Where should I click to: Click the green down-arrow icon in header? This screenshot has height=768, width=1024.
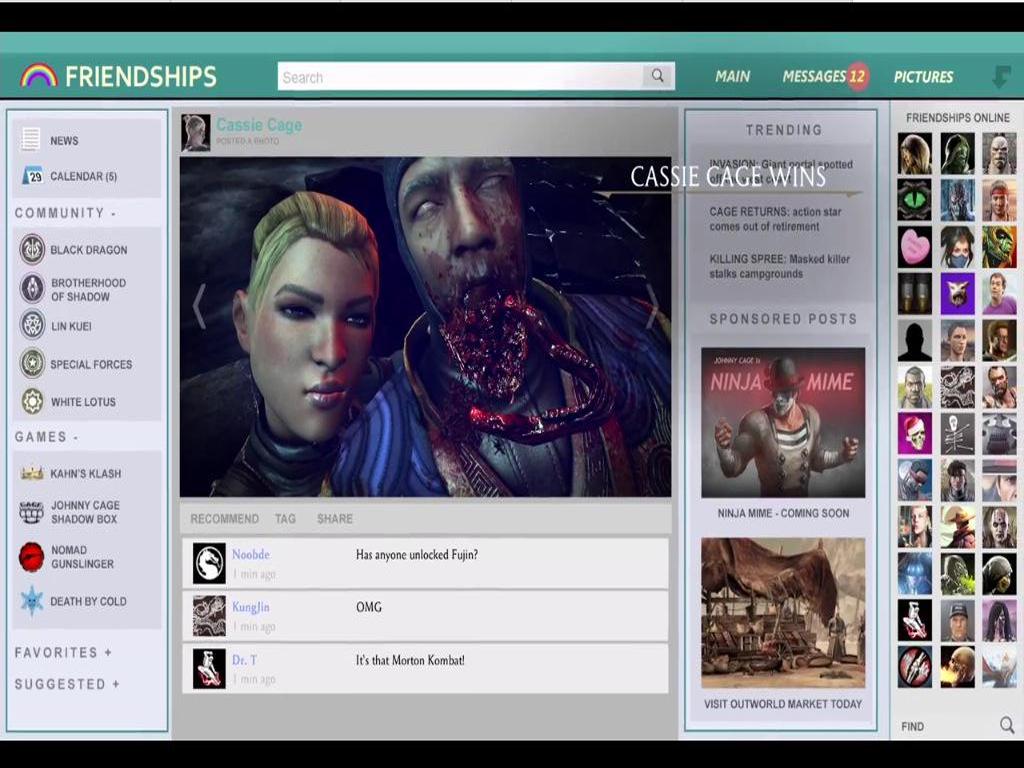1001,76
